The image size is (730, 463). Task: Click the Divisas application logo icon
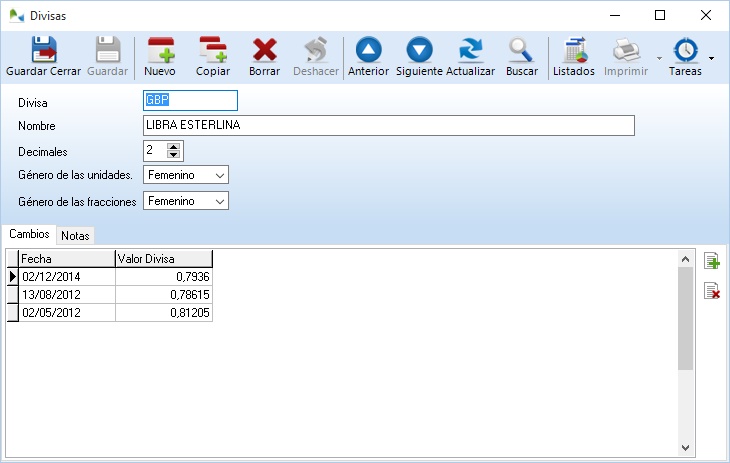tap(16, 15)
